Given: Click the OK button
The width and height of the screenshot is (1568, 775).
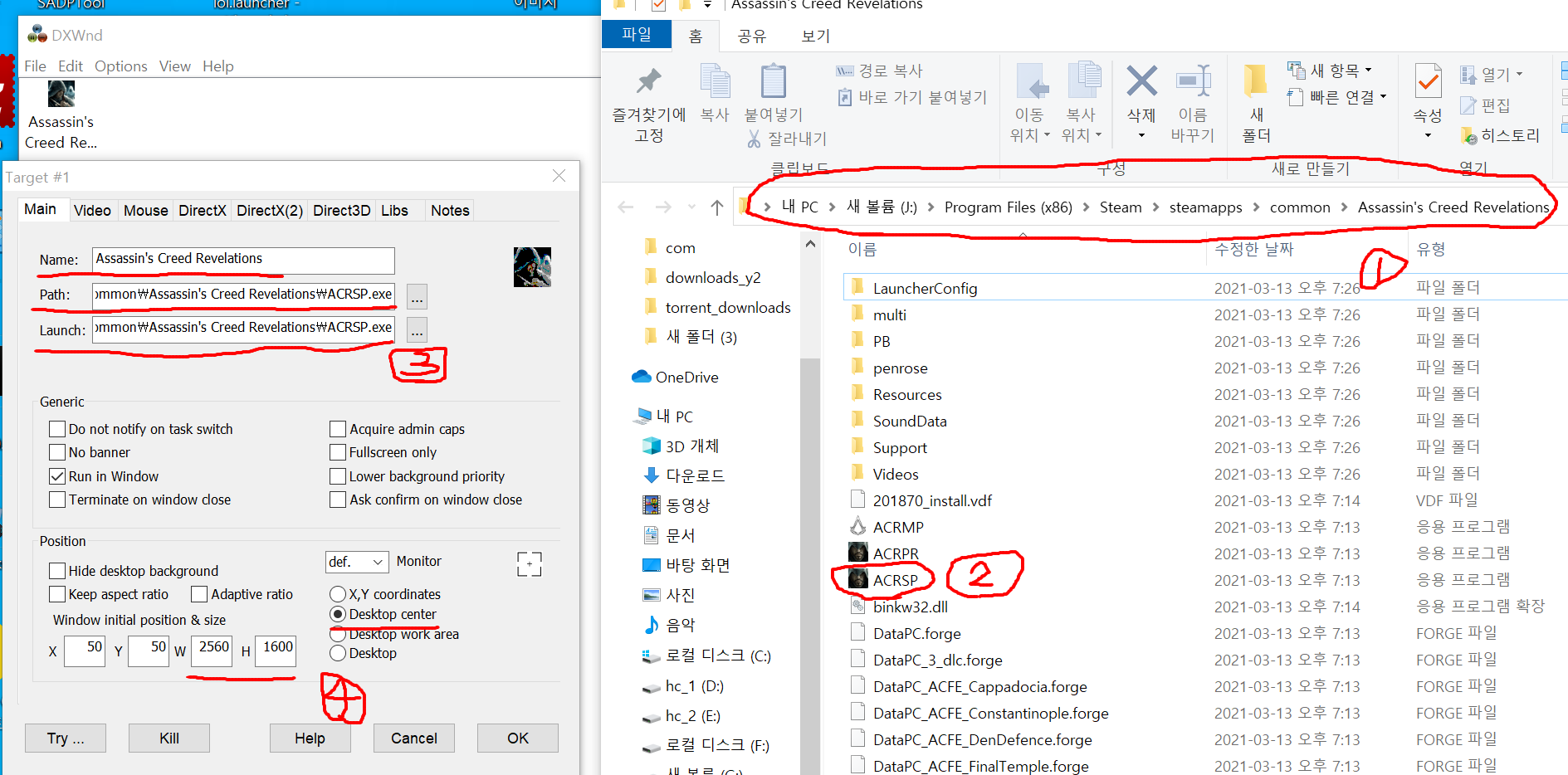Looking at the screenshot, I should [518, 738].
